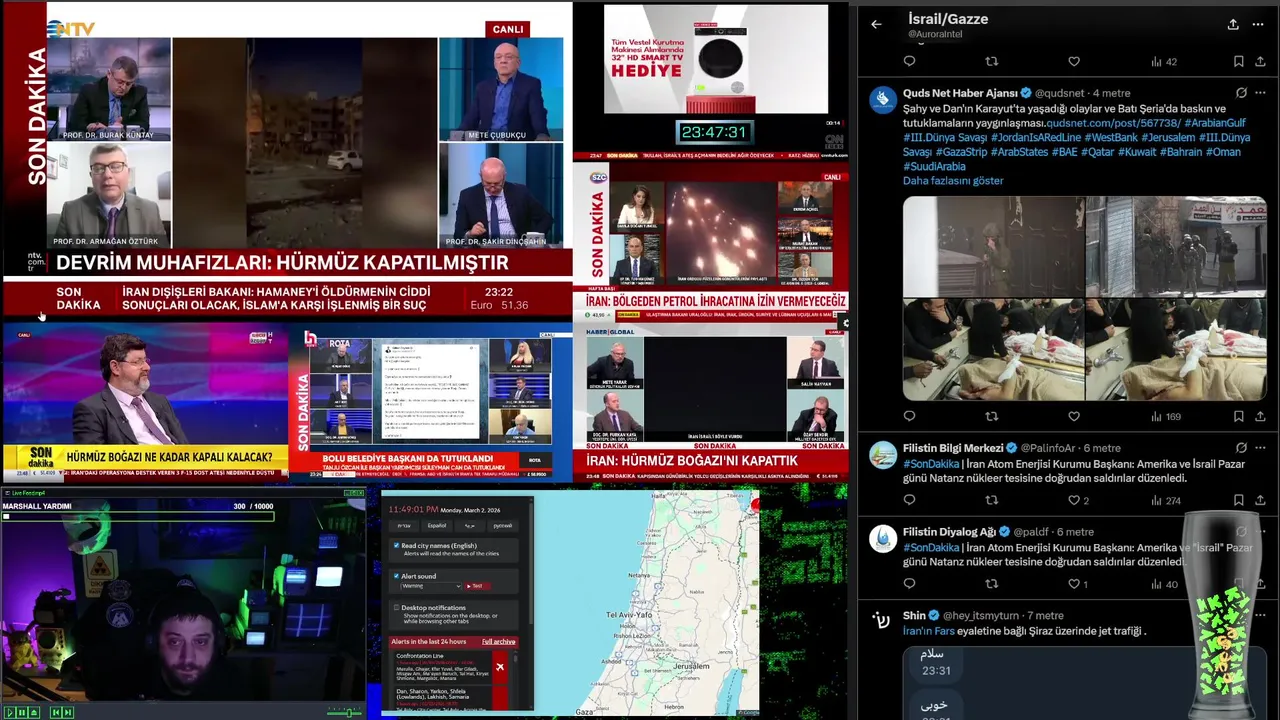Switch alert site language to Russian
Image resolution: width=1280 pixels, height=720 pixels.
pos(502,525)
